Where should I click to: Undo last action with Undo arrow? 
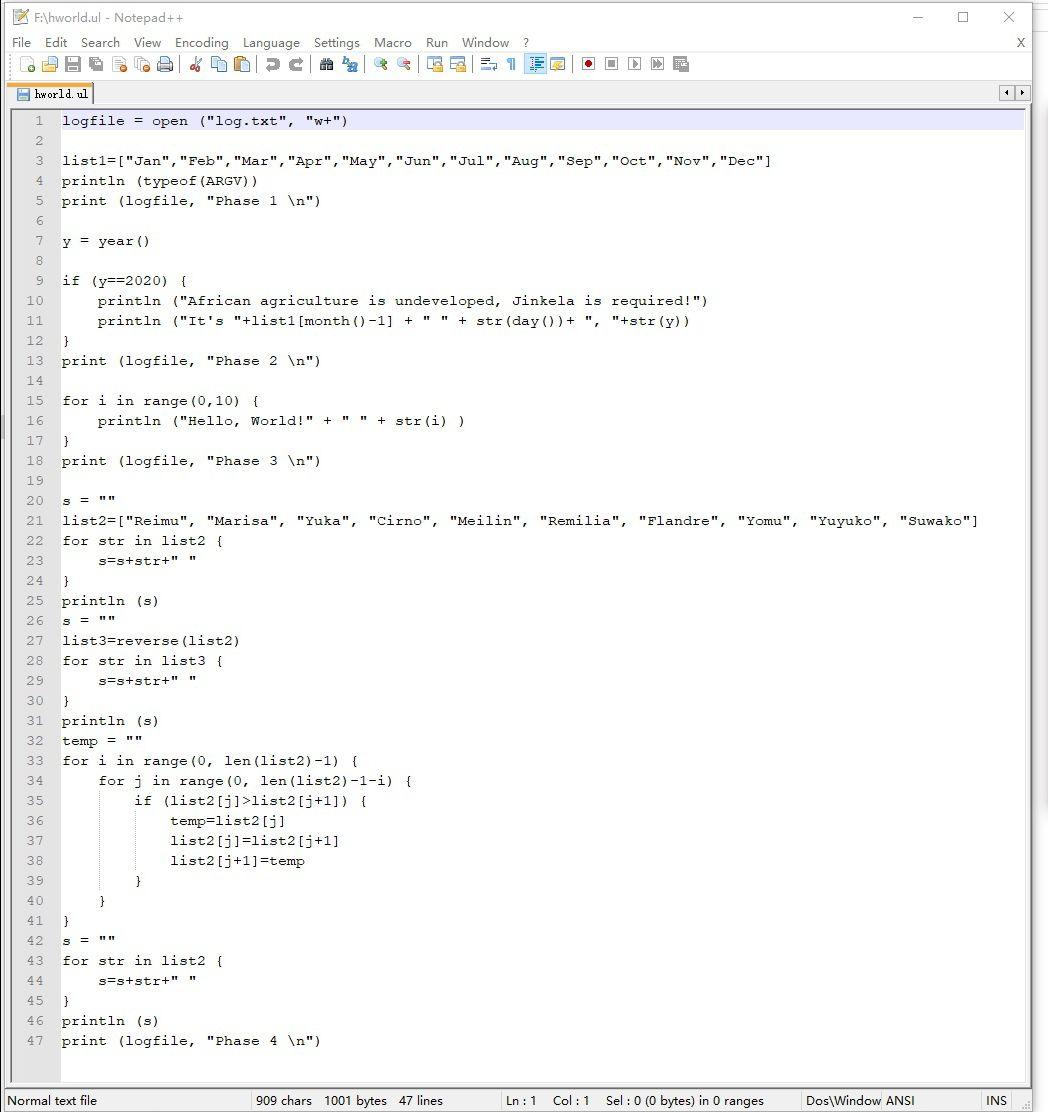click(x=272, y=65)
